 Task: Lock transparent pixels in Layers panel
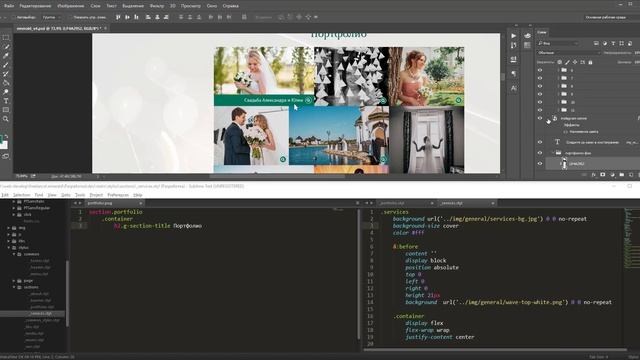point(560,62)
